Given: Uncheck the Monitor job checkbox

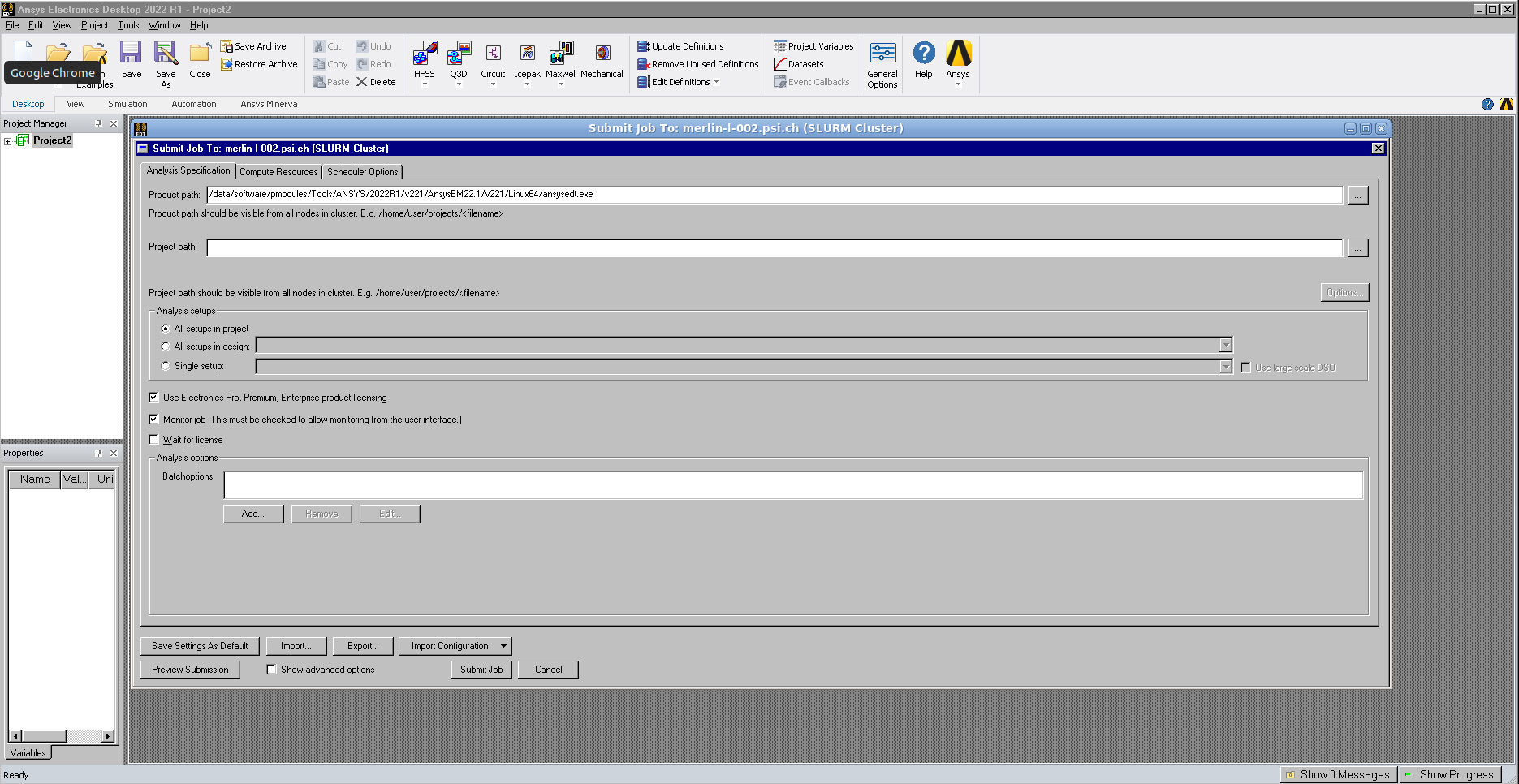Looking at the screenshot, I should click(154, 420).
